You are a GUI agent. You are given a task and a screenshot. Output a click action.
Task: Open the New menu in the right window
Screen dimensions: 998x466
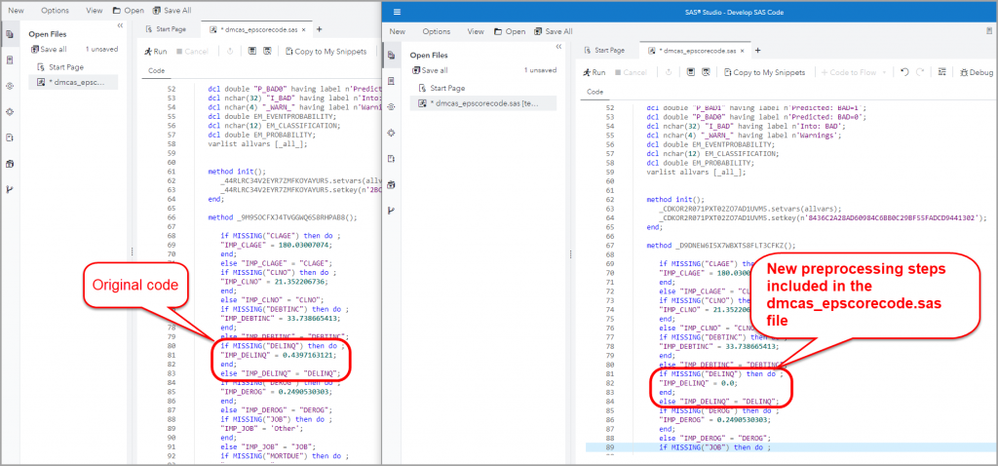pos(397,31)
